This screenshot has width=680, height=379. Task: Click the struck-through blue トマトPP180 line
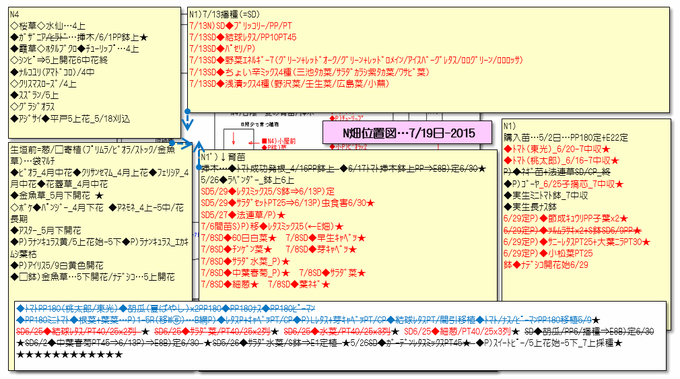pyautogui.click(x=166, y=308)
